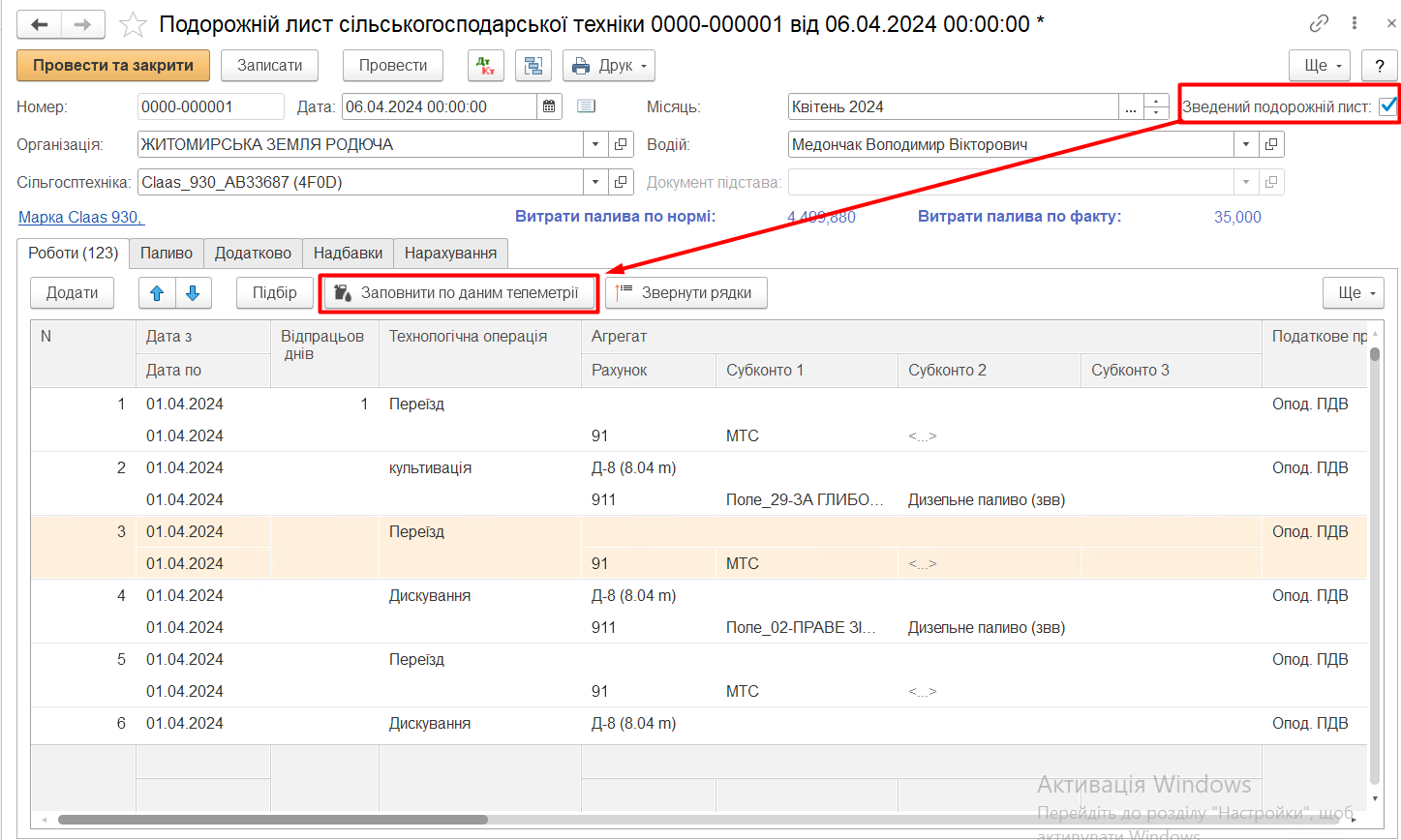Click fuel by fact value 35,000

pyautogui.click(x=1237, y=217)
